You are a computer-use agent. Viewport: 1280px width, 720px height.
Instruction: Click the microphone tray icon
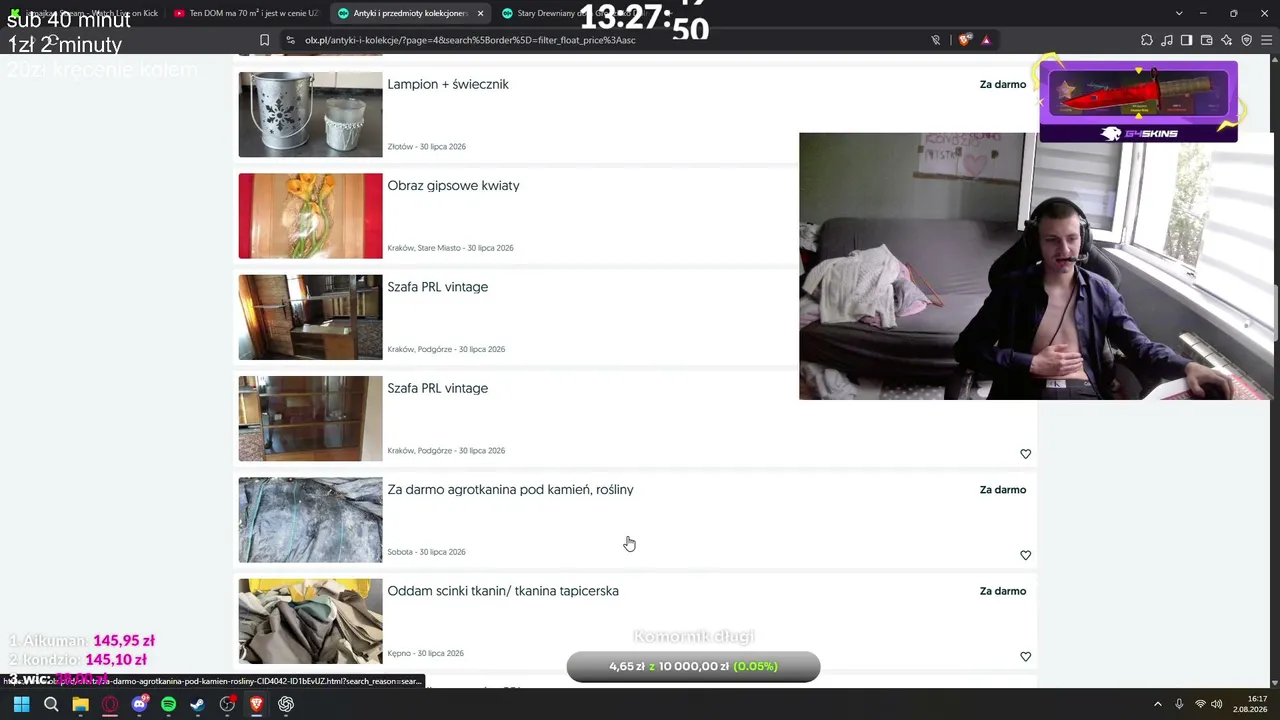click(1179, 704)
